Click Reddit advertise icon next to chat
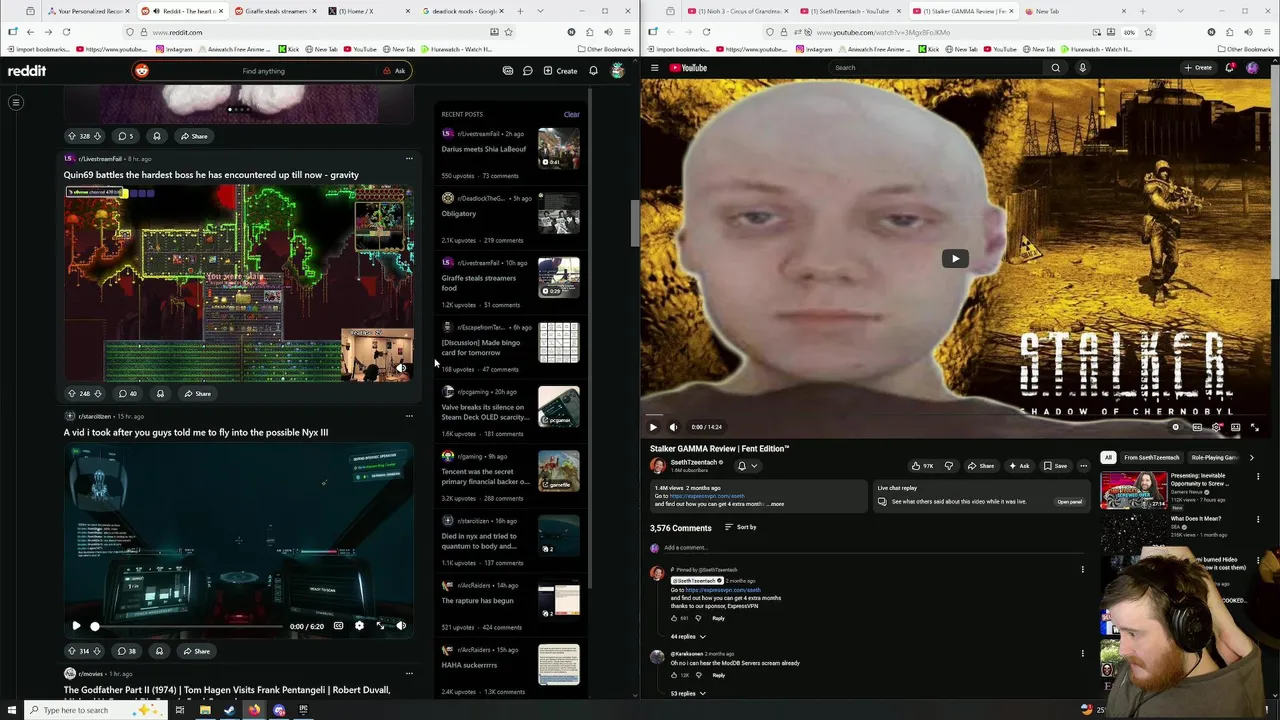The height and width of the screenshot is (720, 1280). click(508, 71)
